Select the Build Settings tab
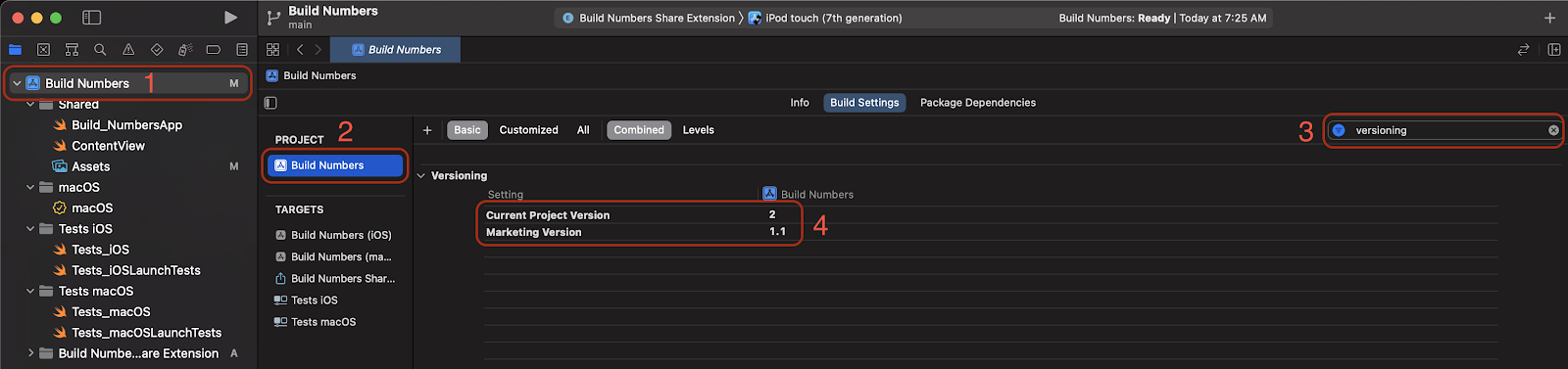The image size is (1568, 369). (864, 103)
